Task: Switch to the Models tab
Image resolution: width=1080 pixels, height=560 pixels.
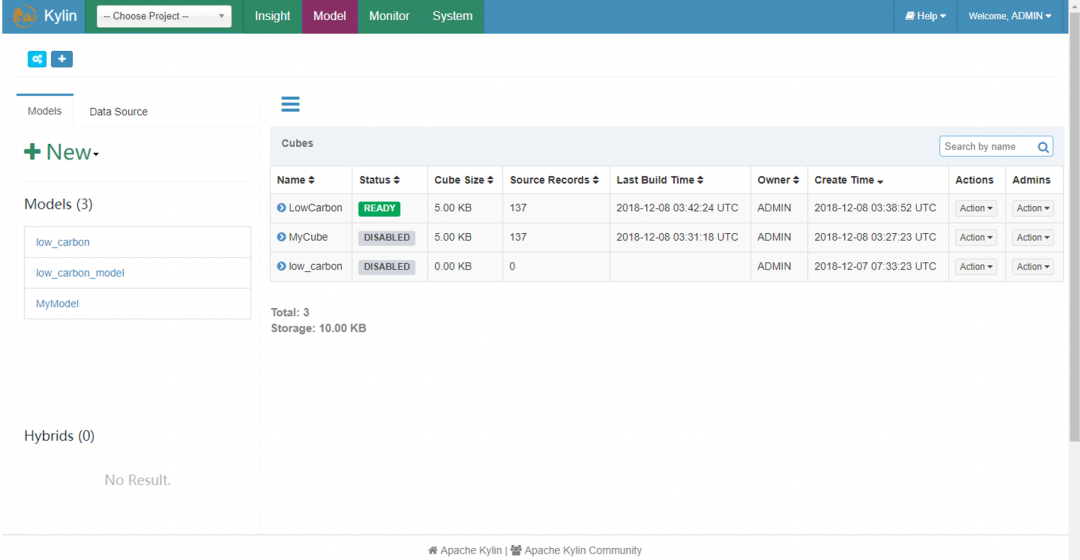Action: pos(45,111)
